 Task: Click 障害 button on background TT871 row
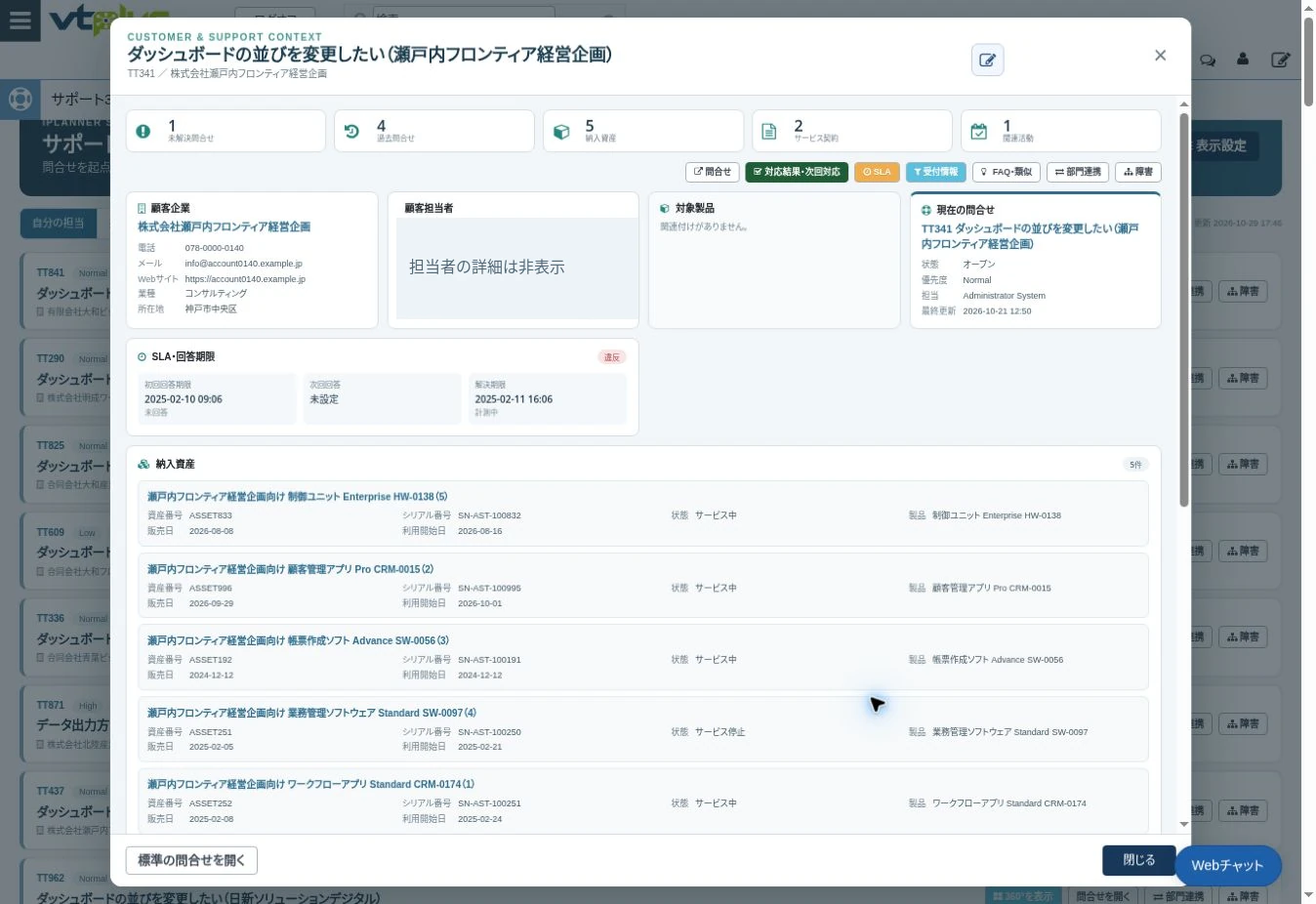[x=1243, y=723]
